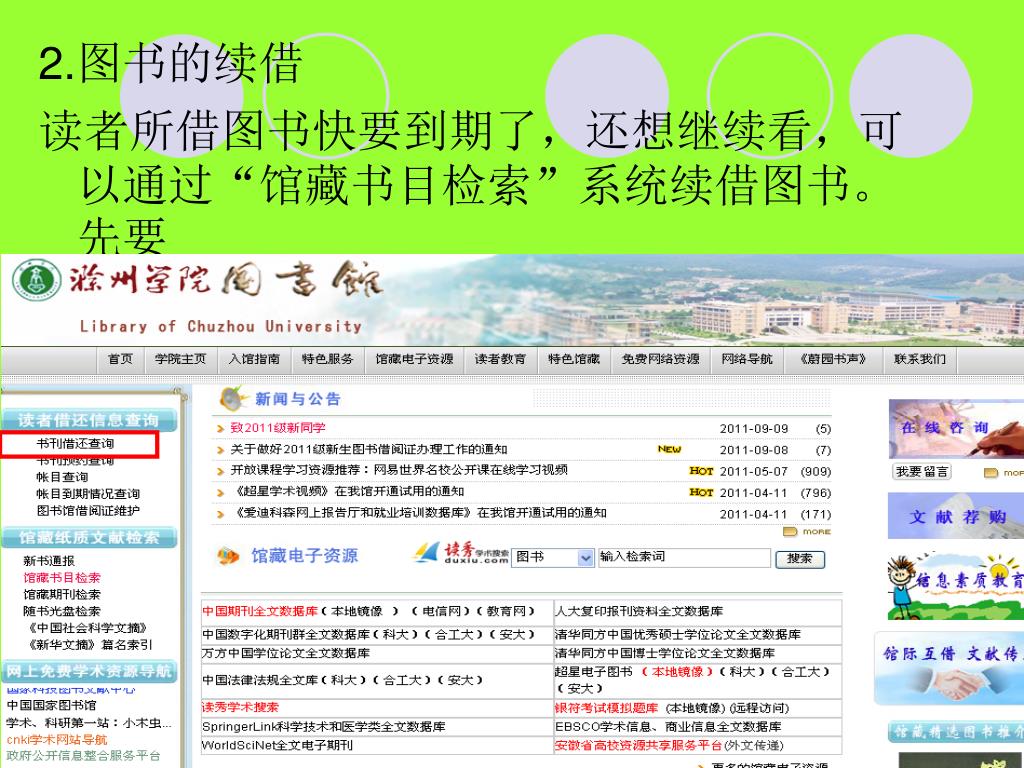Viewport: 1024px width, 768px height.
Task: Open the 读秀学术搜索 database link
Action: point(240,707)
